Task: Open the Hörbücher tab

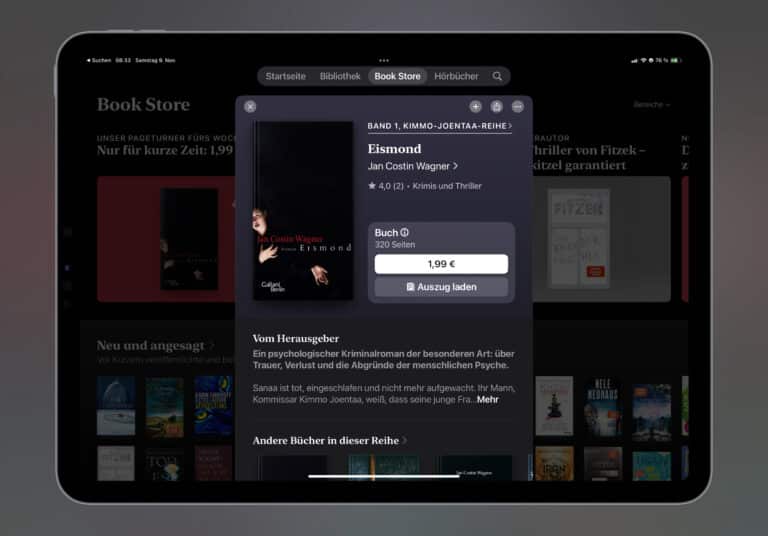Action: point(456,76)
